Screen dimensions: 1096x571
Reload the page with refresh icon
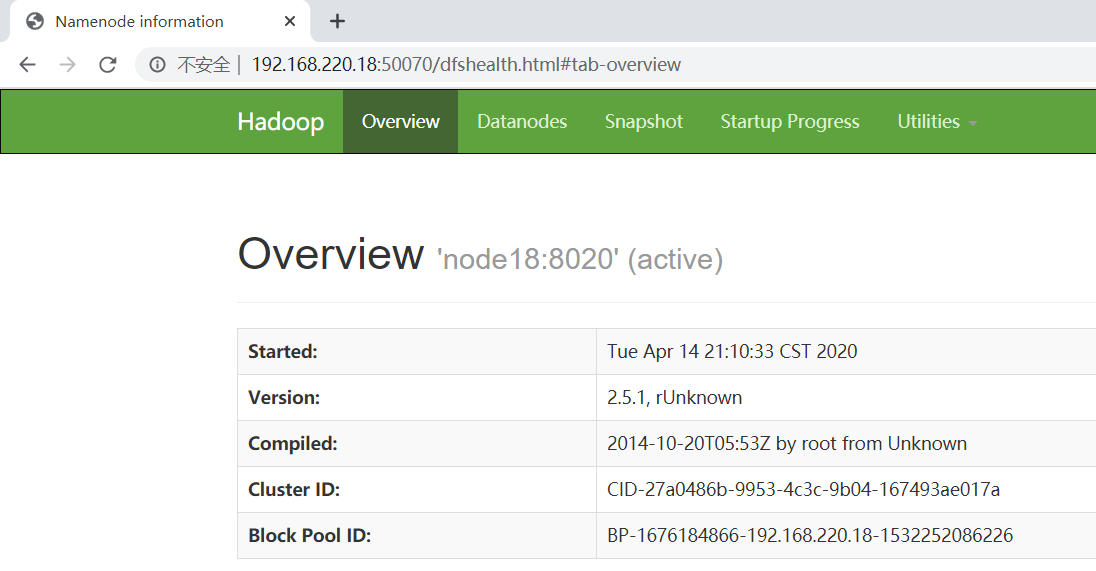click(x=107, y=65)
